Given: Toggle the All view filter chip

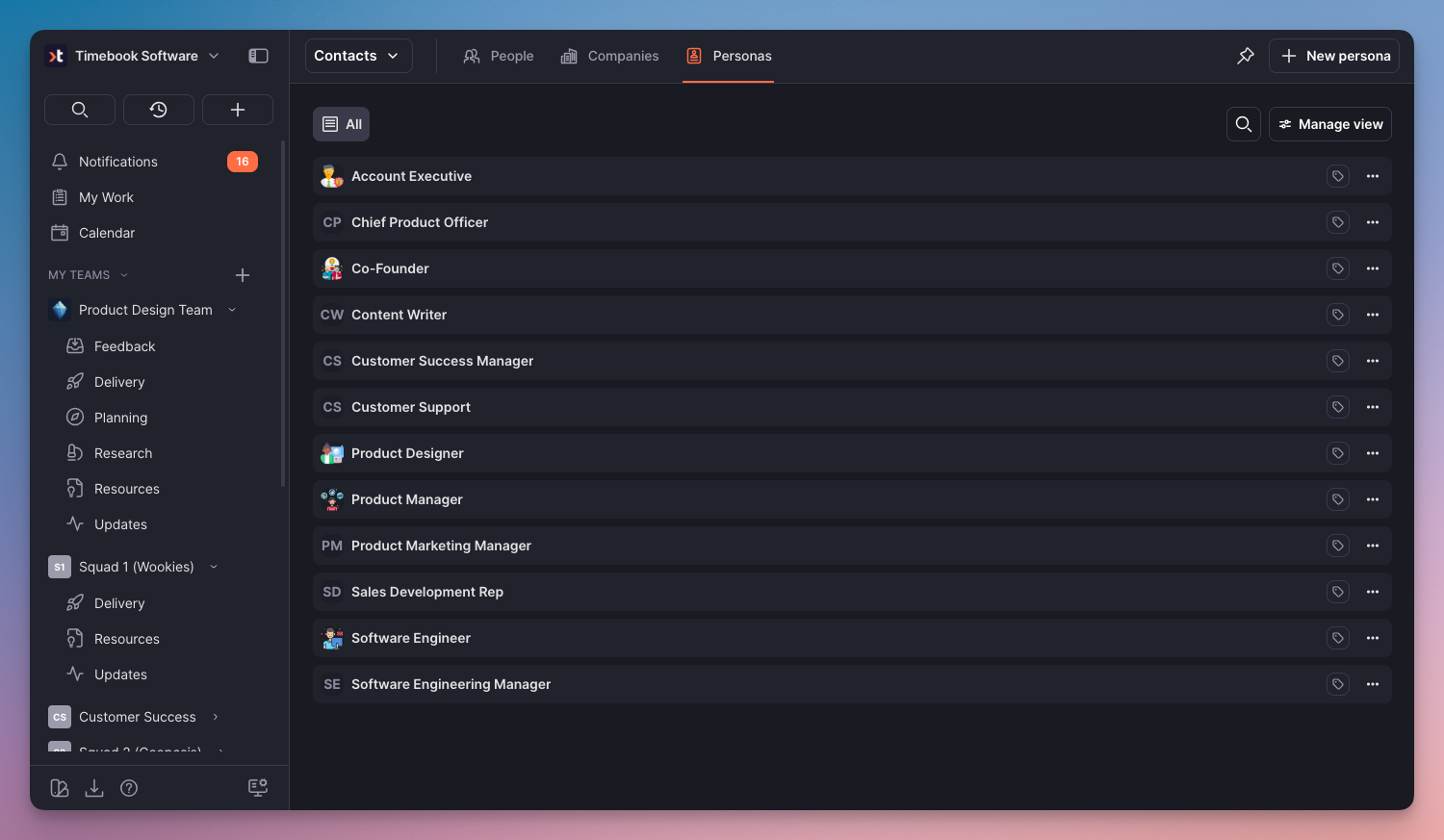Looking at the screenshot, I should (x=341, y=124).
